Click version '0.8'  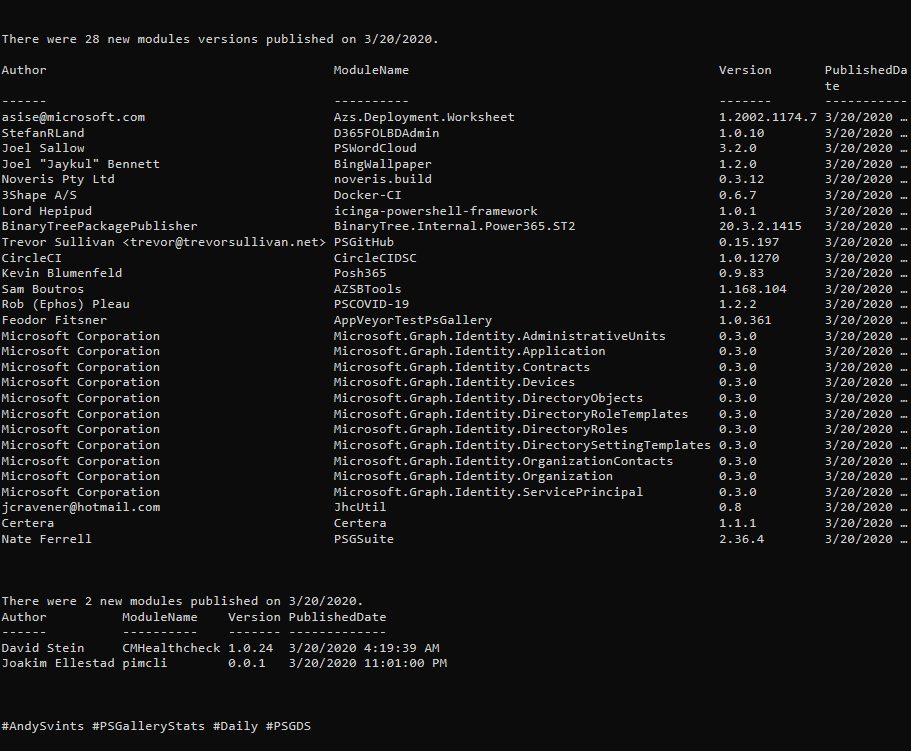[x=730, y=508]
